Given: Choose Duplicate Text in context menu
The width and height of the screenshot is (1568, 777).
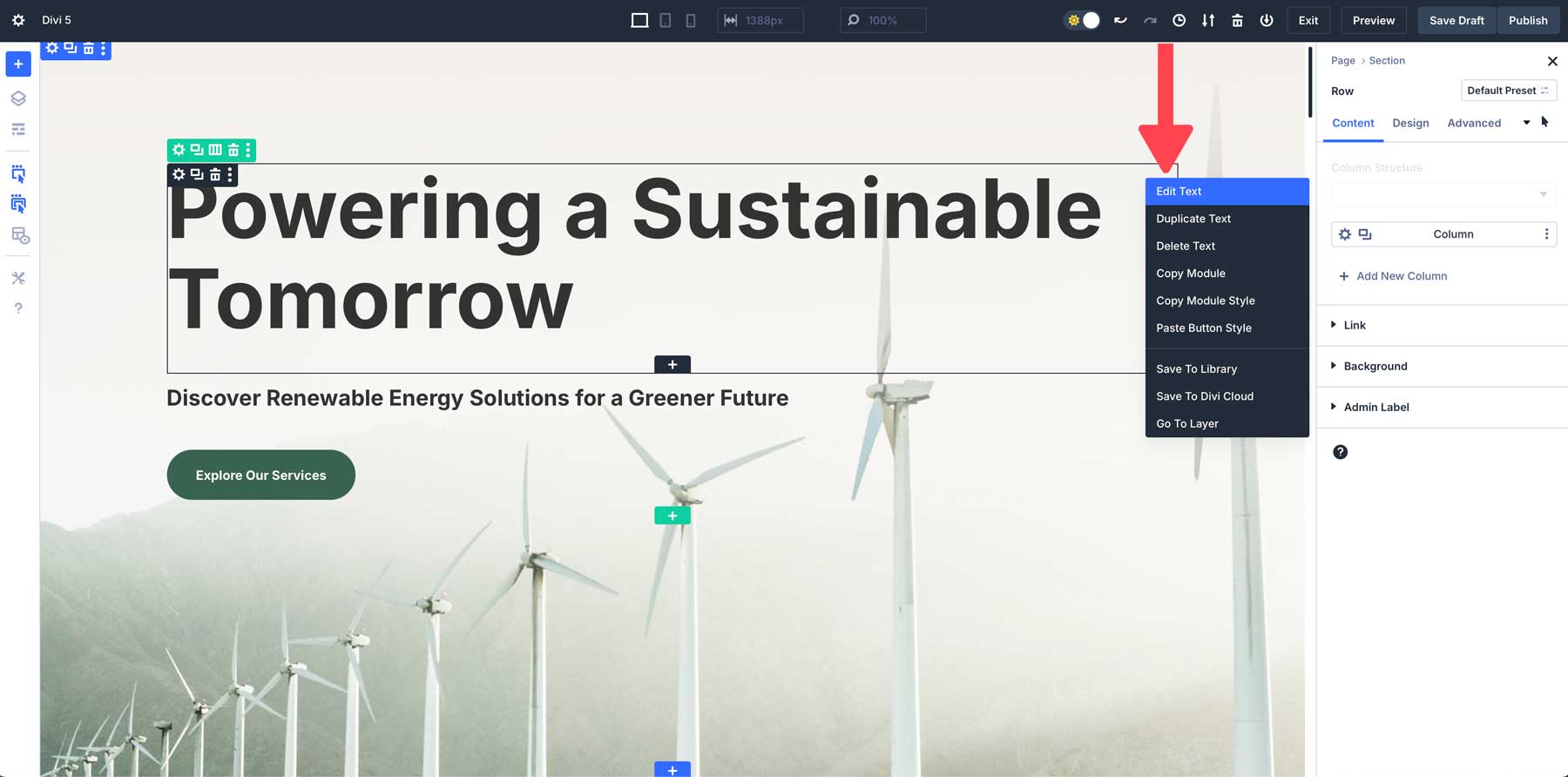Looking at the screenshot, I should (1227, 219).
